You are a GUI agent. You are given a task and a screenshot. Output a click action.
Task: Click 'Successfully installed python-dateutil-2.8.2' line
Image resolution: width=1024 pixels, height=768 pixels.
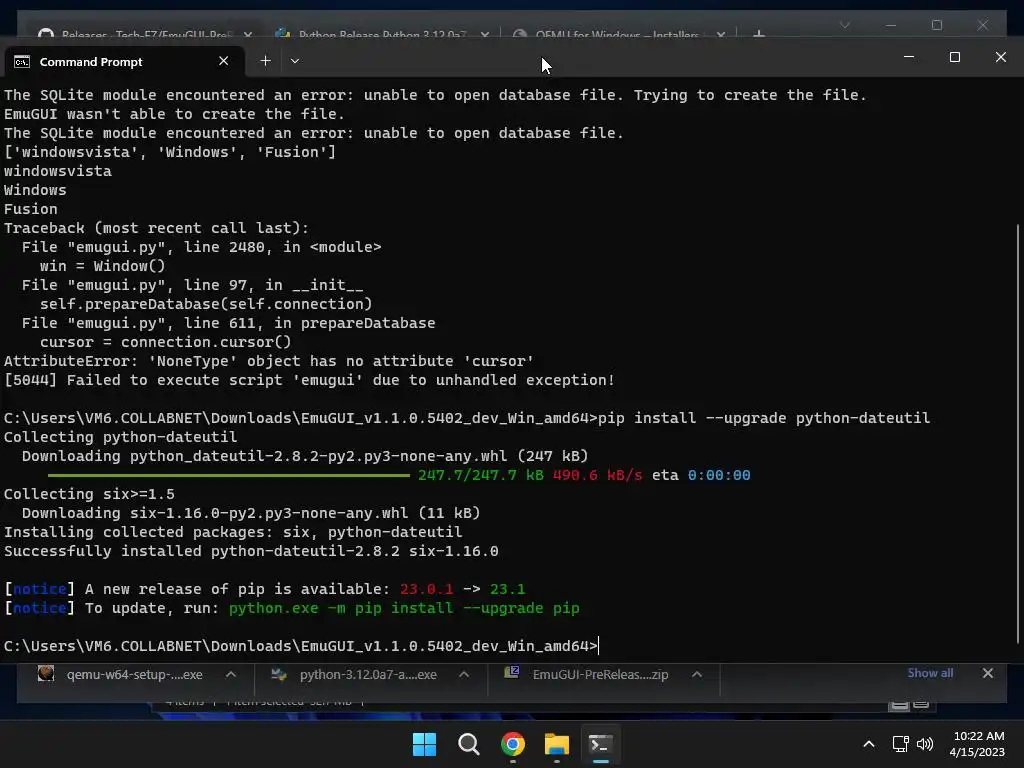point(251,551)
